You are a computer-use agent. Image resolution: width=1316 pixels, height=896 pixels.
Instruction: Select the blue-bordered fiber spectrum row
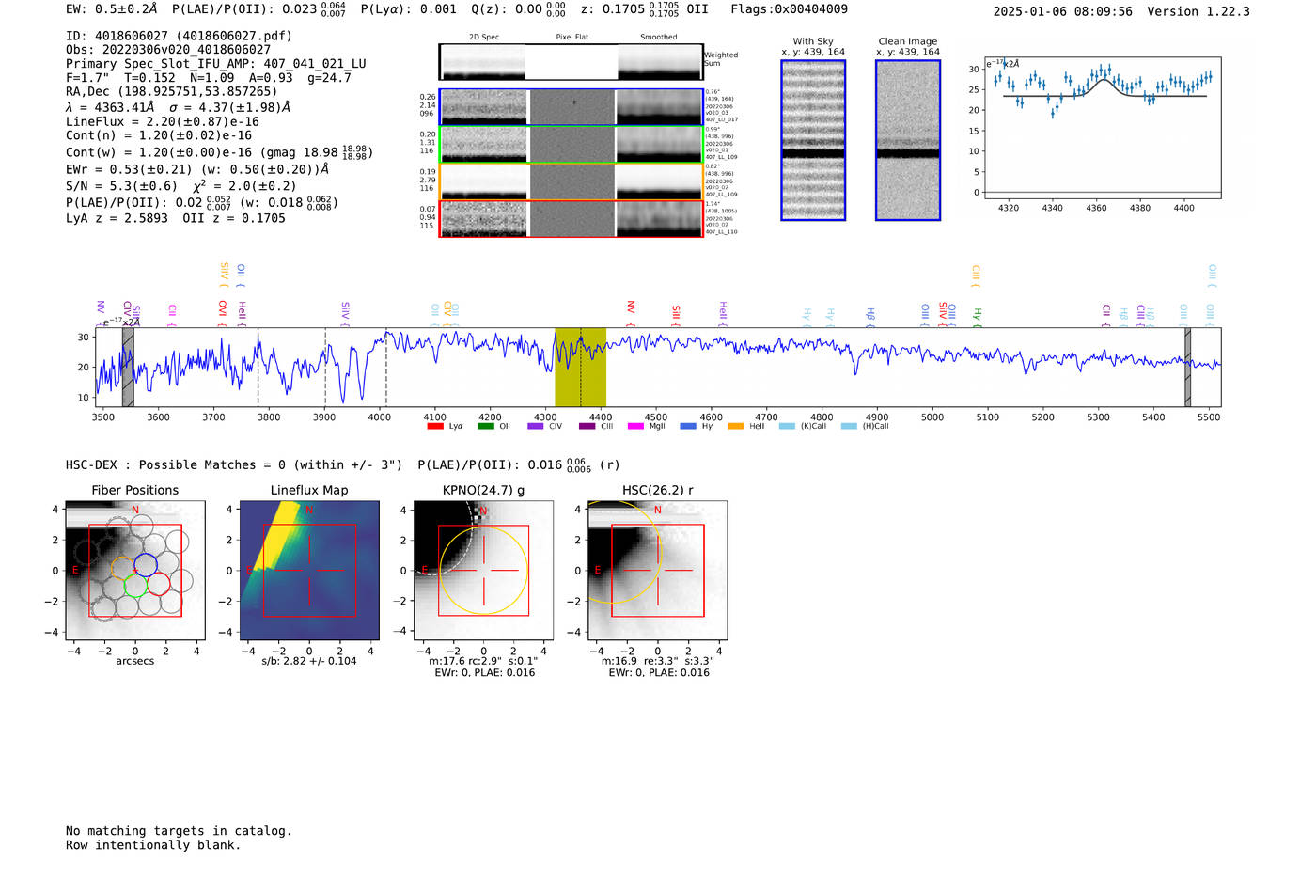571,107
